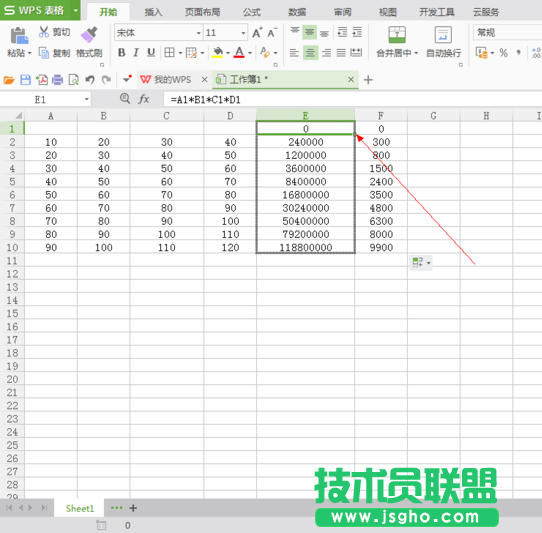Align text right
542x533 pixels.
point(326,53)
